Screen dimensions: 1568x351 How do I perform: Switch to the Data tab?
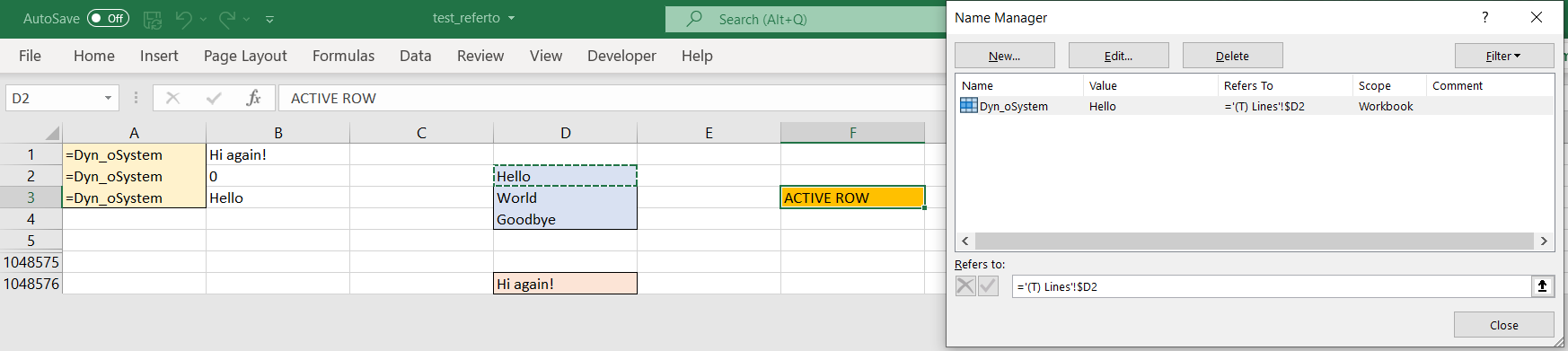click(415, 56)
